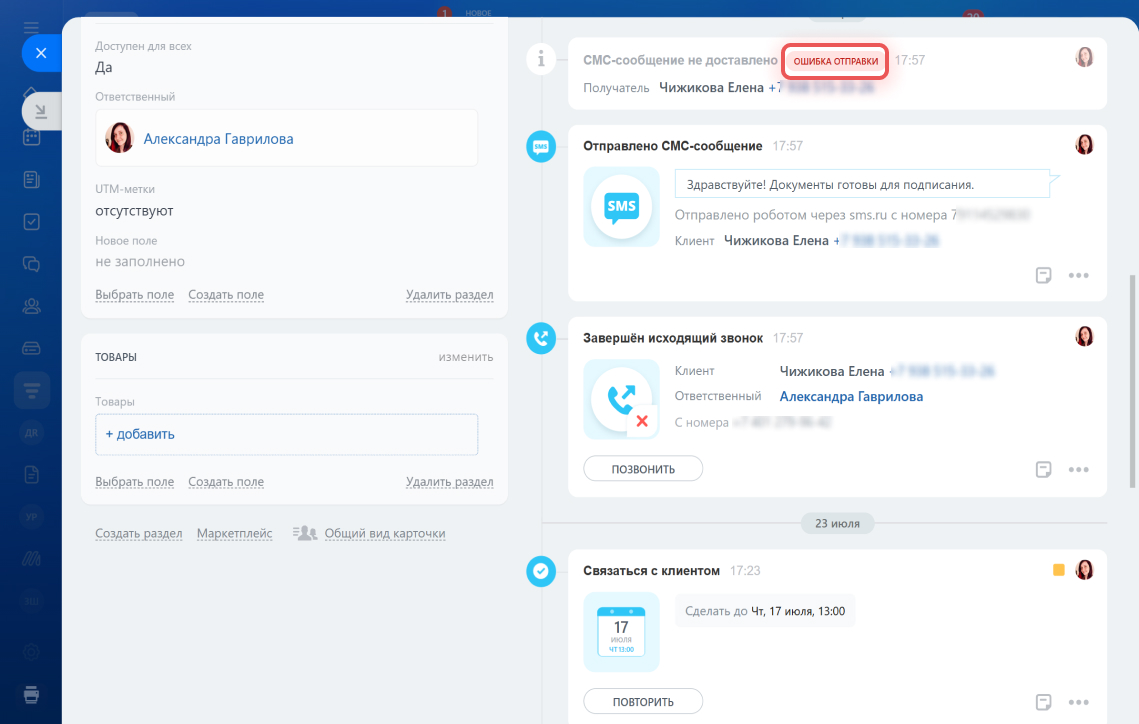The width and height of the screenshot is (1139, 724).
Task: Open more options for Связаться с клиентом
Action: [1079, 701]
